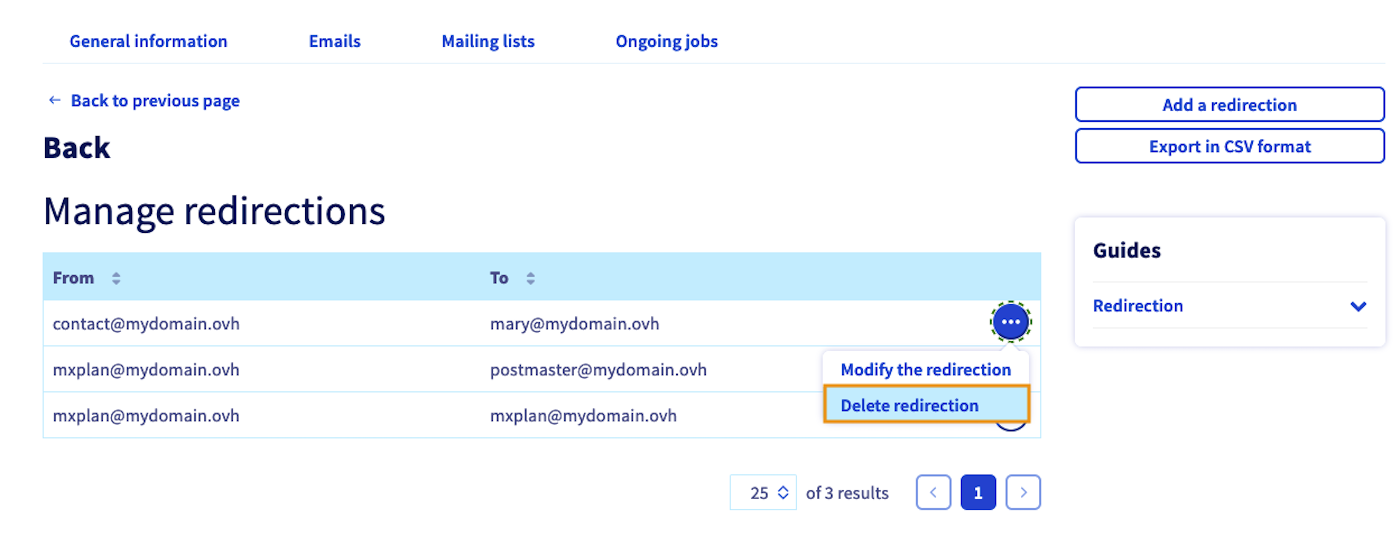Go to the Mailing lists tab
This screenshot has height=555, width=1400.
point(488,41)
